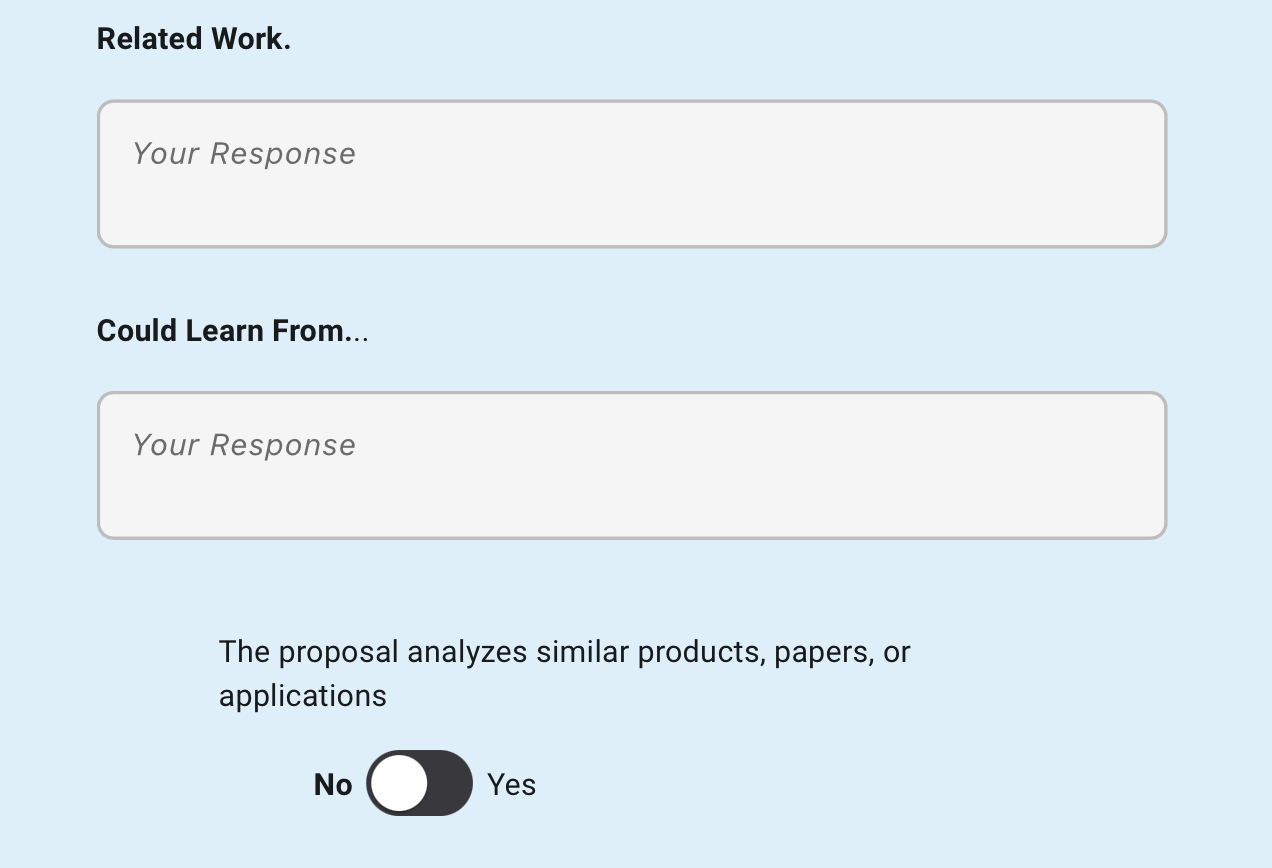Click "Your Response" placeholder under Could Learn From
1272x868 pixels.
pos(244,445)
